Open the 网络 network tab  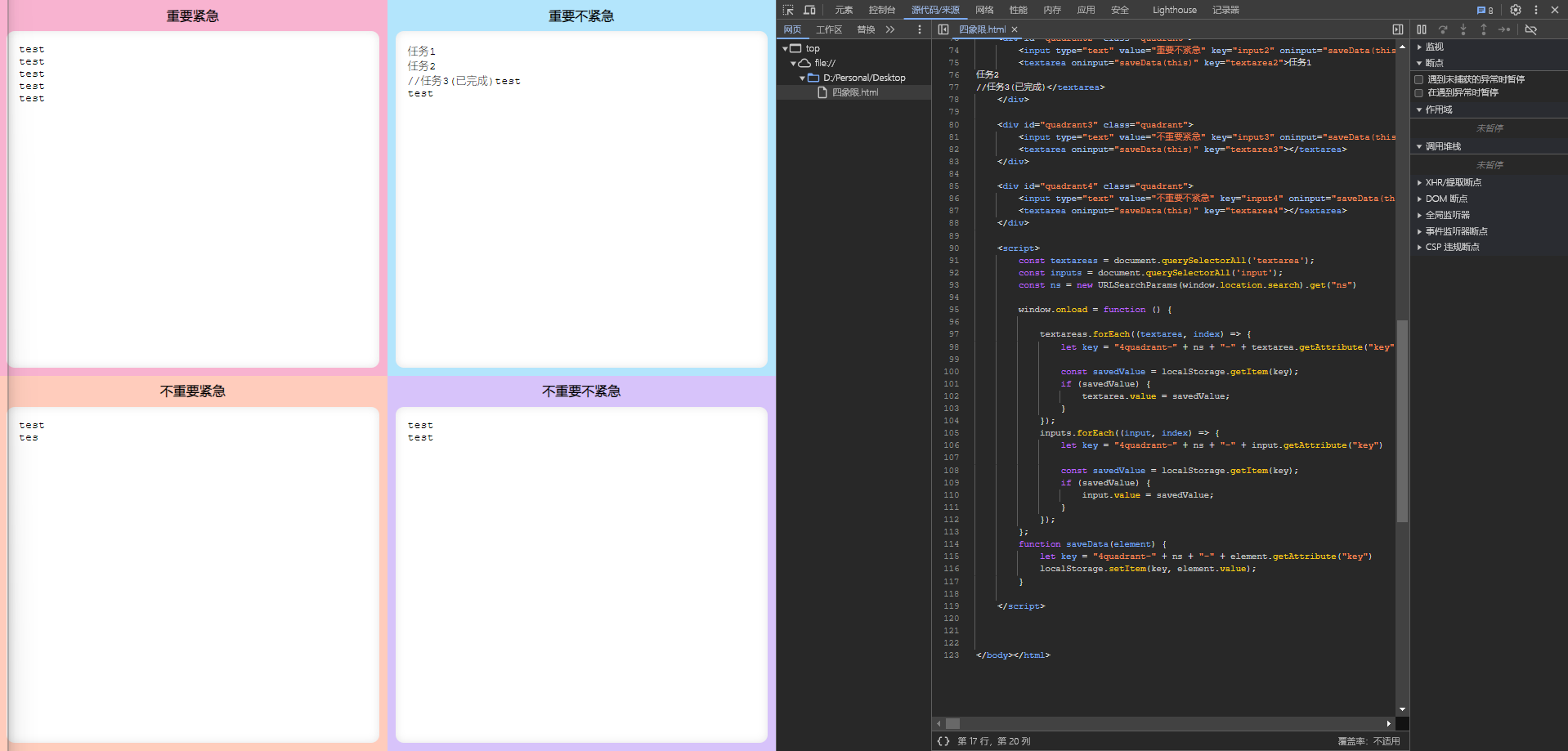point(984,10)
